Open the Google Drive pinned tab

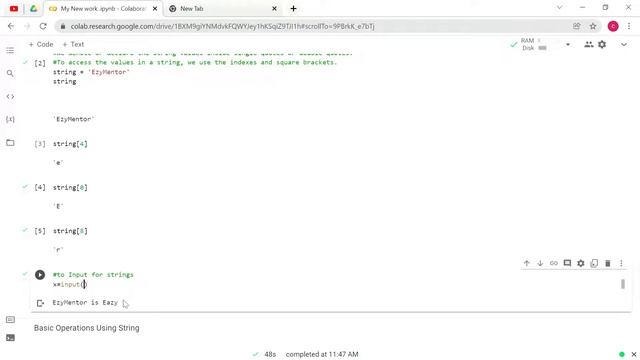pyautogui.click(x=33, y=9)
